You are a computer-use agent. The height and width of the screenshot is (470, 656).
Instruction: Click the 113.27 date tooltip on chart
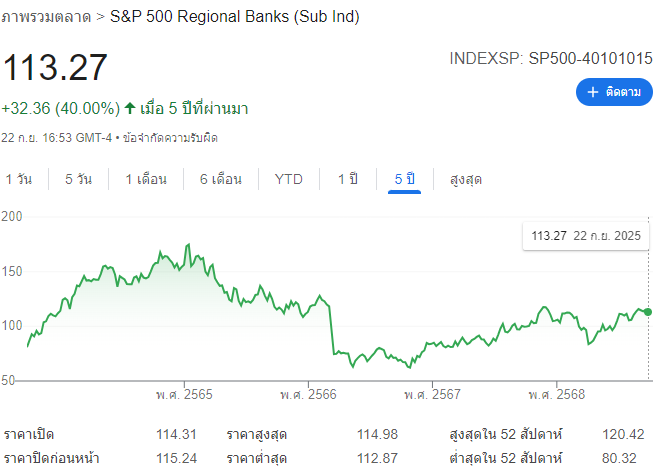pos(586,236)
